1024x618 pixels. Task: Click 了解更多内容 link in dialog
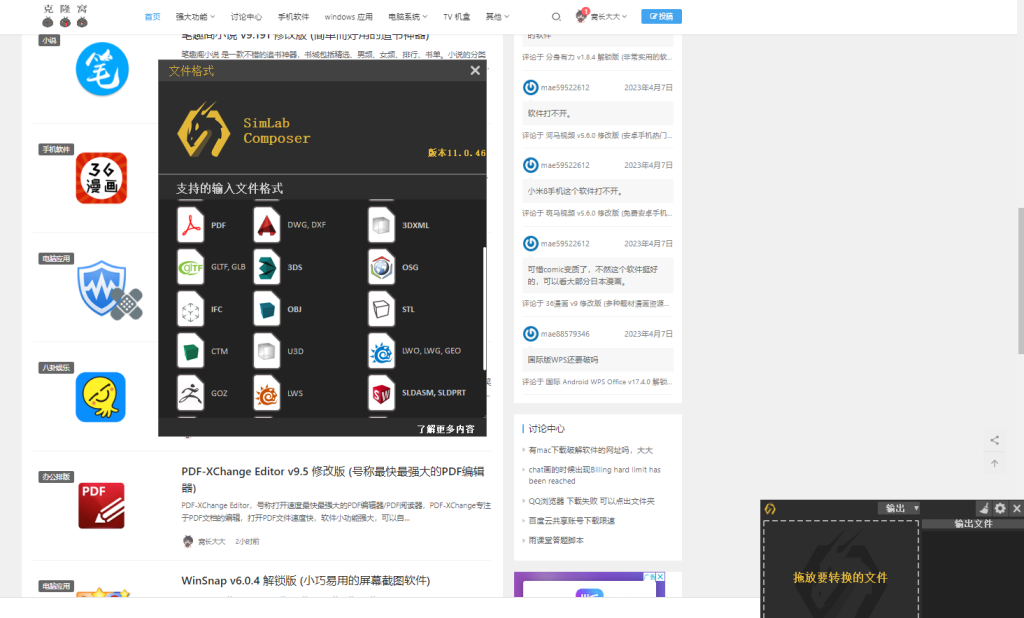coord(446,429)
